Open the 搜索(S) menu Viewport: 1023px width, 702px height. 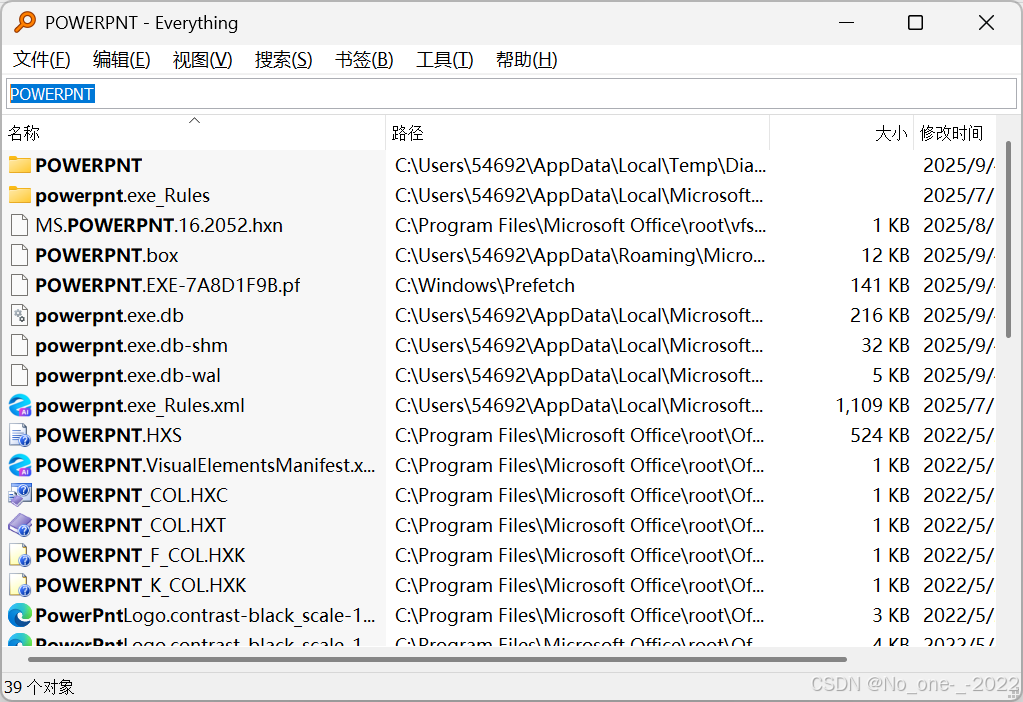(x=283, y=60)
